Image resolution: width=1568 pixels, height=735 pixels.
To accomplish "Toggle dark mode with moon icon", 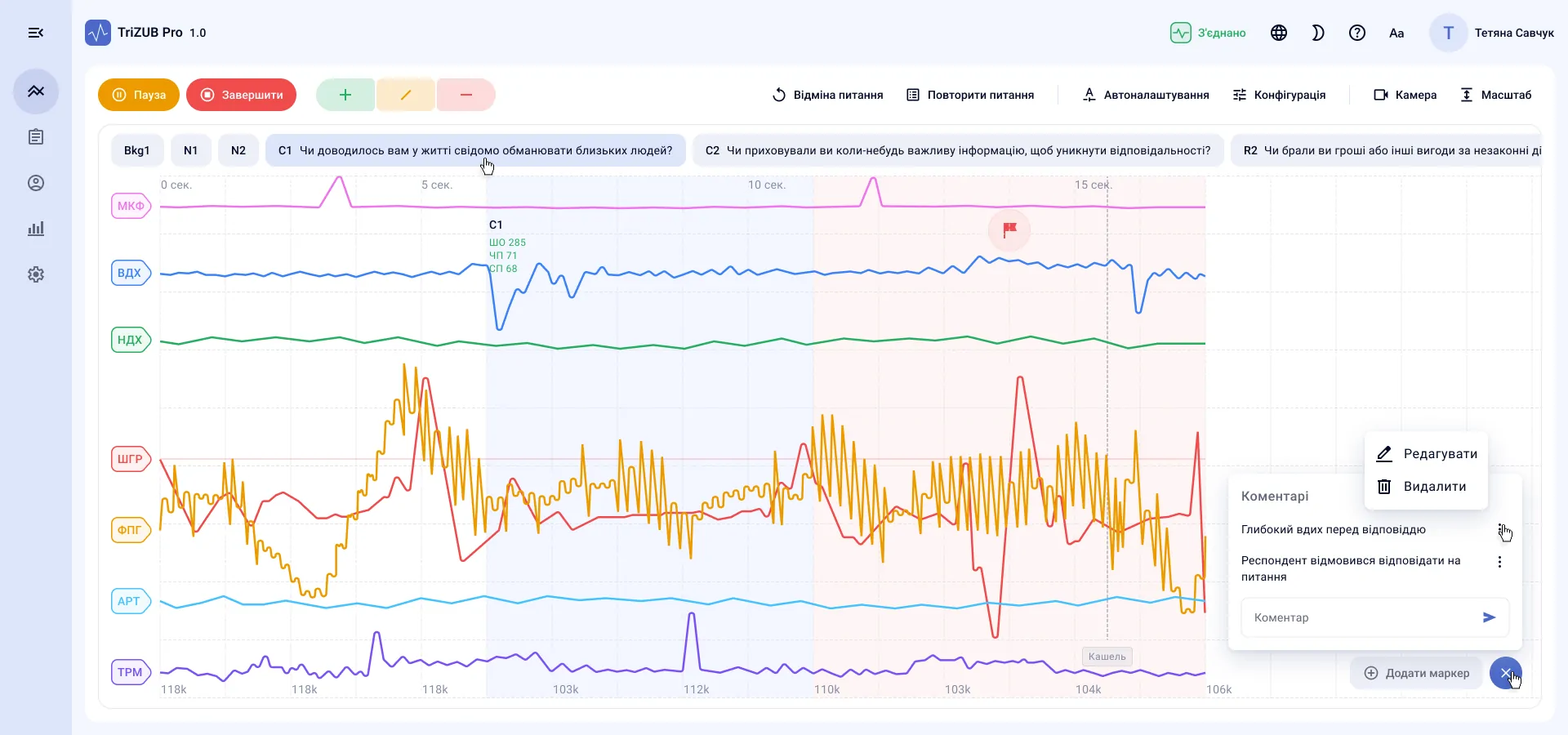I will [x=1318, y=33].
